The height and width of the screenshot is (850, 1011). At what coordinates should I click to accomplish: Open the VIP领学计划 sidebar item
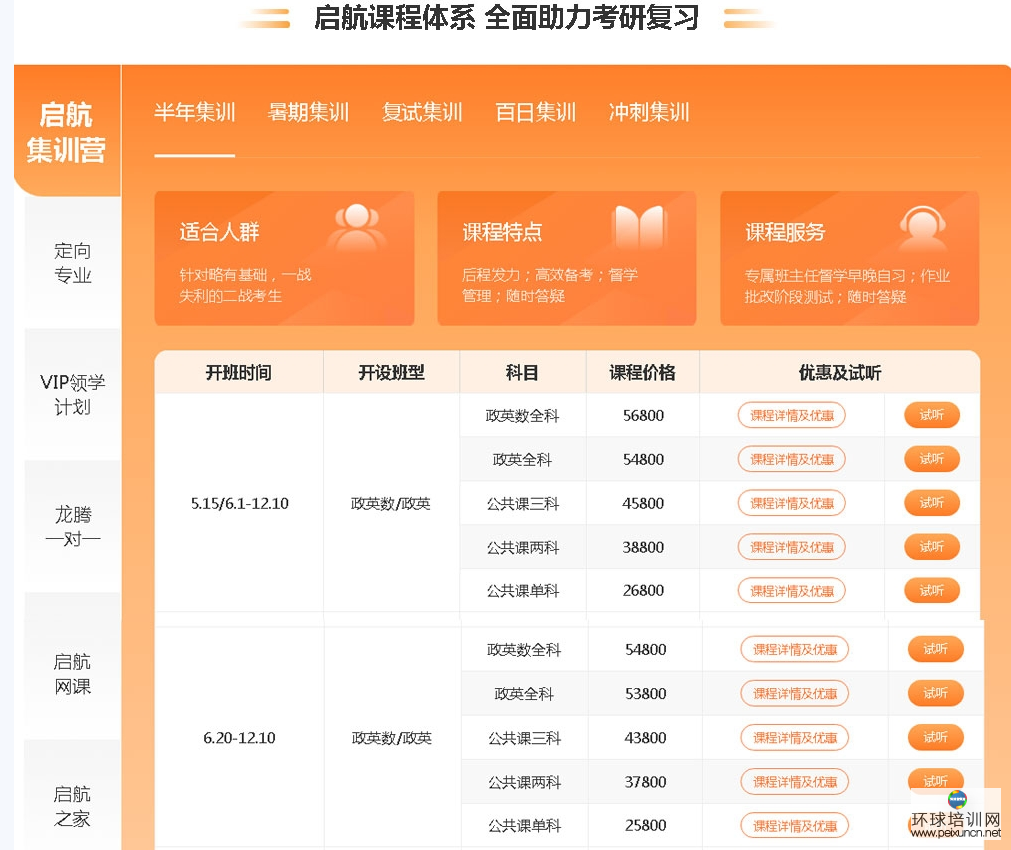coord(72,394)
